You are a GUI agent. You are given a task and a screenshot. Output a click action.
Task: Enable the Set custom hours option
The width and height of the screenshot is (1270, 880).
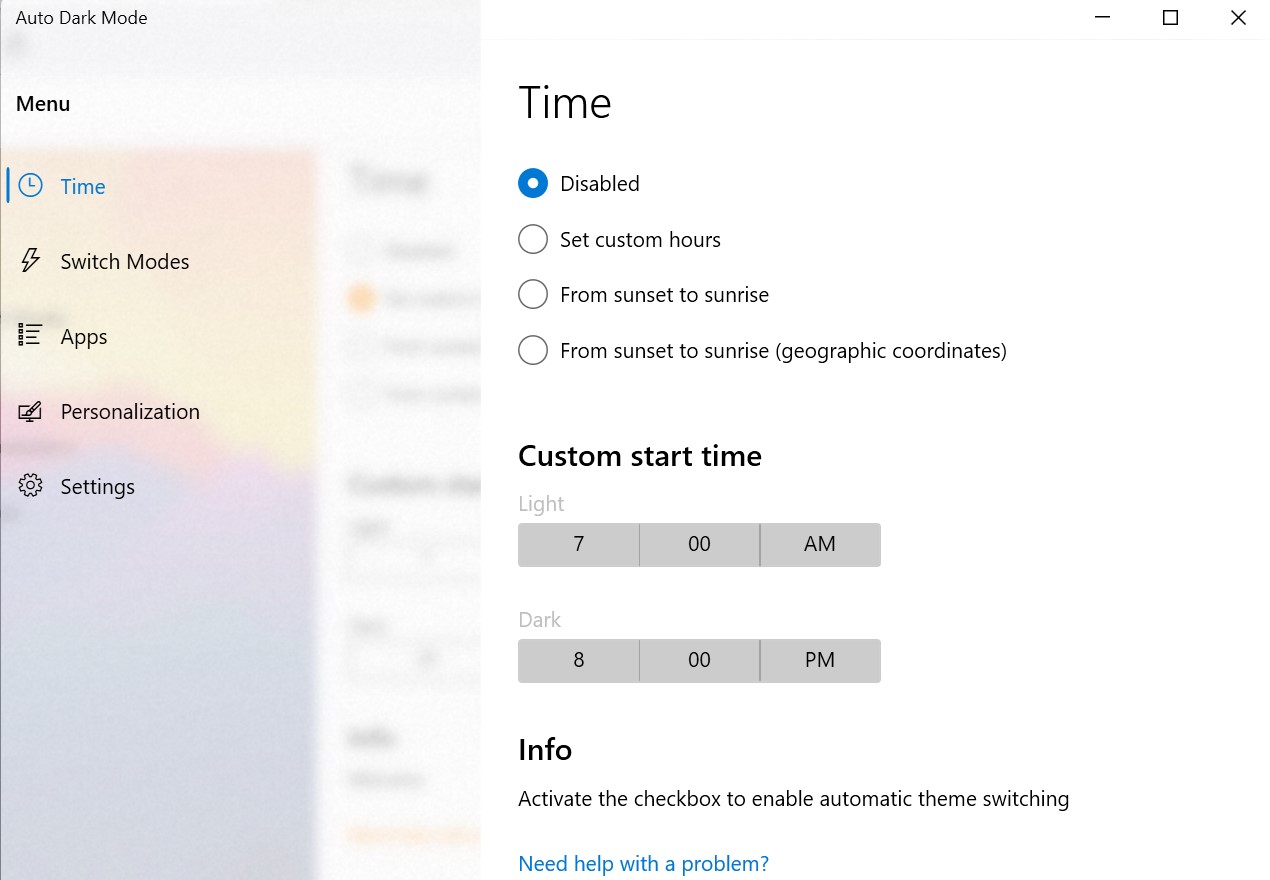pyautogui.click(x=533, y=239)
